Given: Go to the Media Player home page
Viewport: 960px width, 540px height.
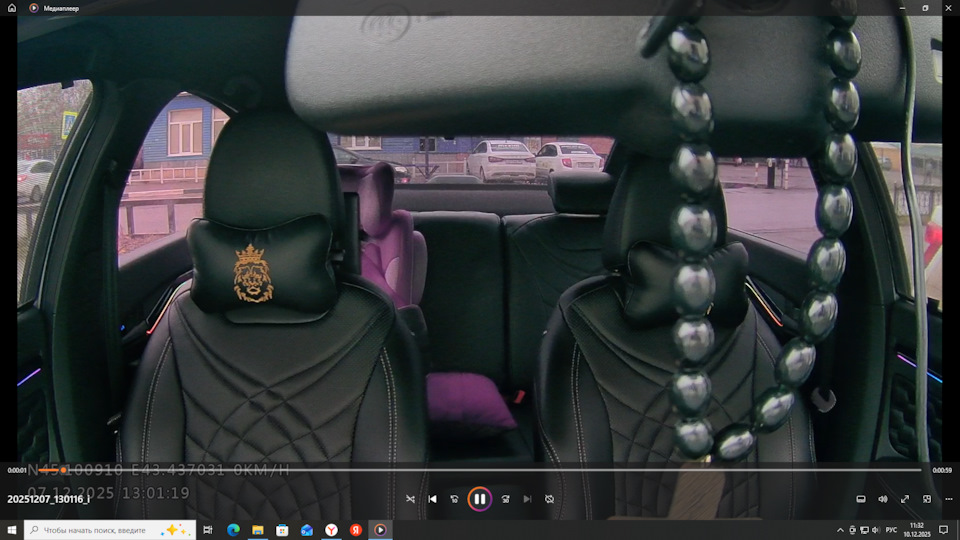Looking at the screenshot, I should tap(12, 8).
